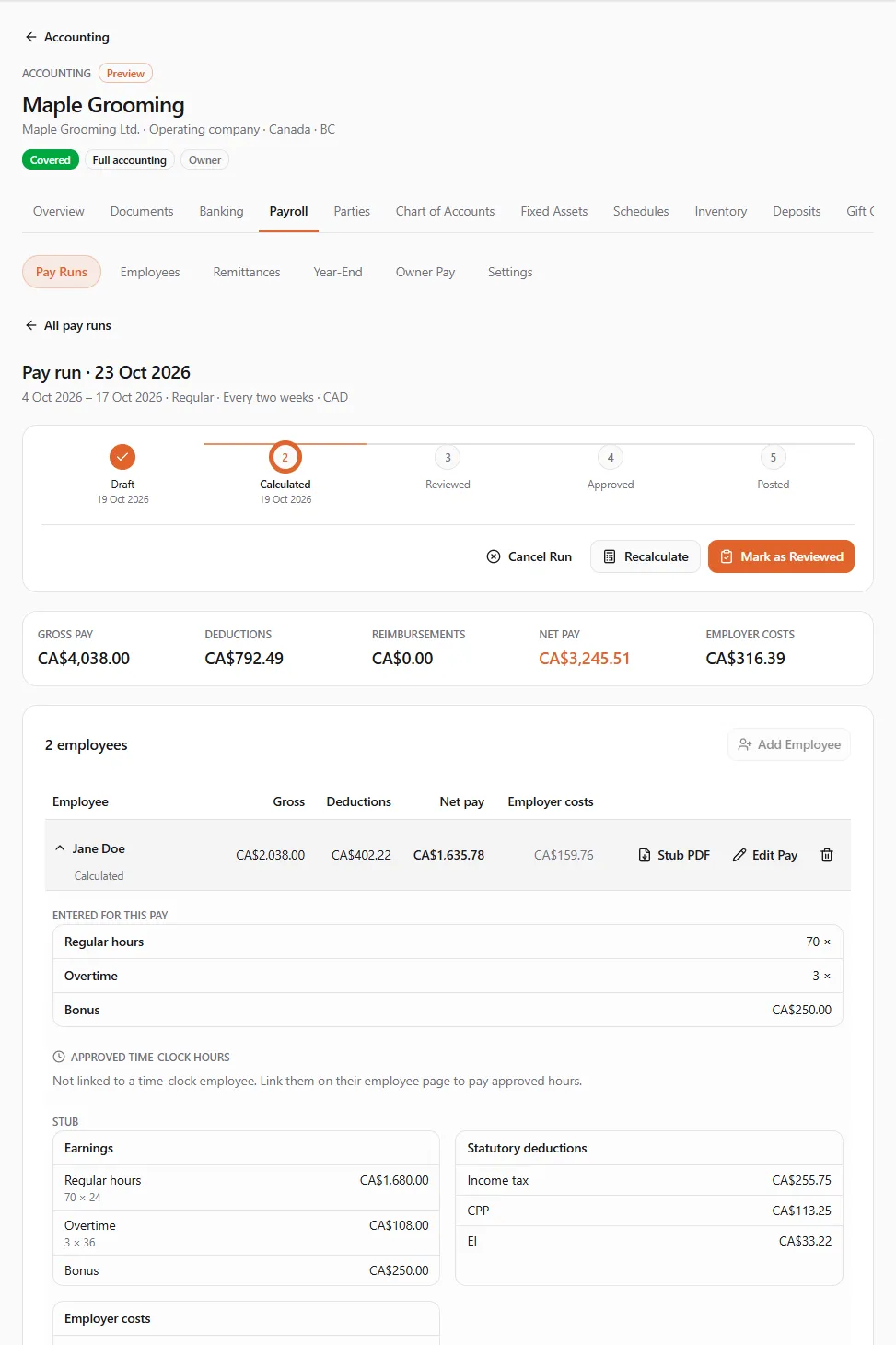Click the back arrow beside All pay runs
This screenshot has height=1345, width=896.
tap(31, 325)
